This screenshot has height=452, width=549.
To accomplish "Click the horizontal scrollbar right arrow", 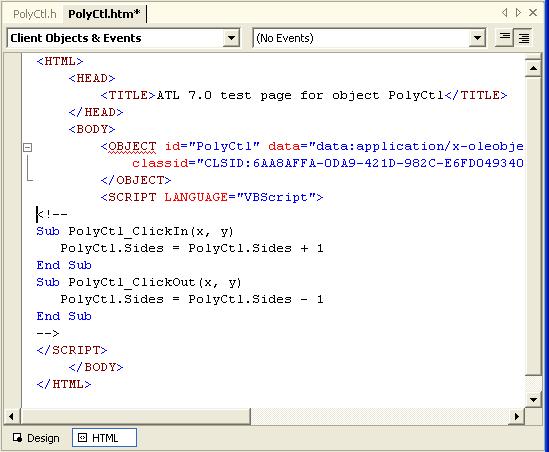I will tap(517, 416).
